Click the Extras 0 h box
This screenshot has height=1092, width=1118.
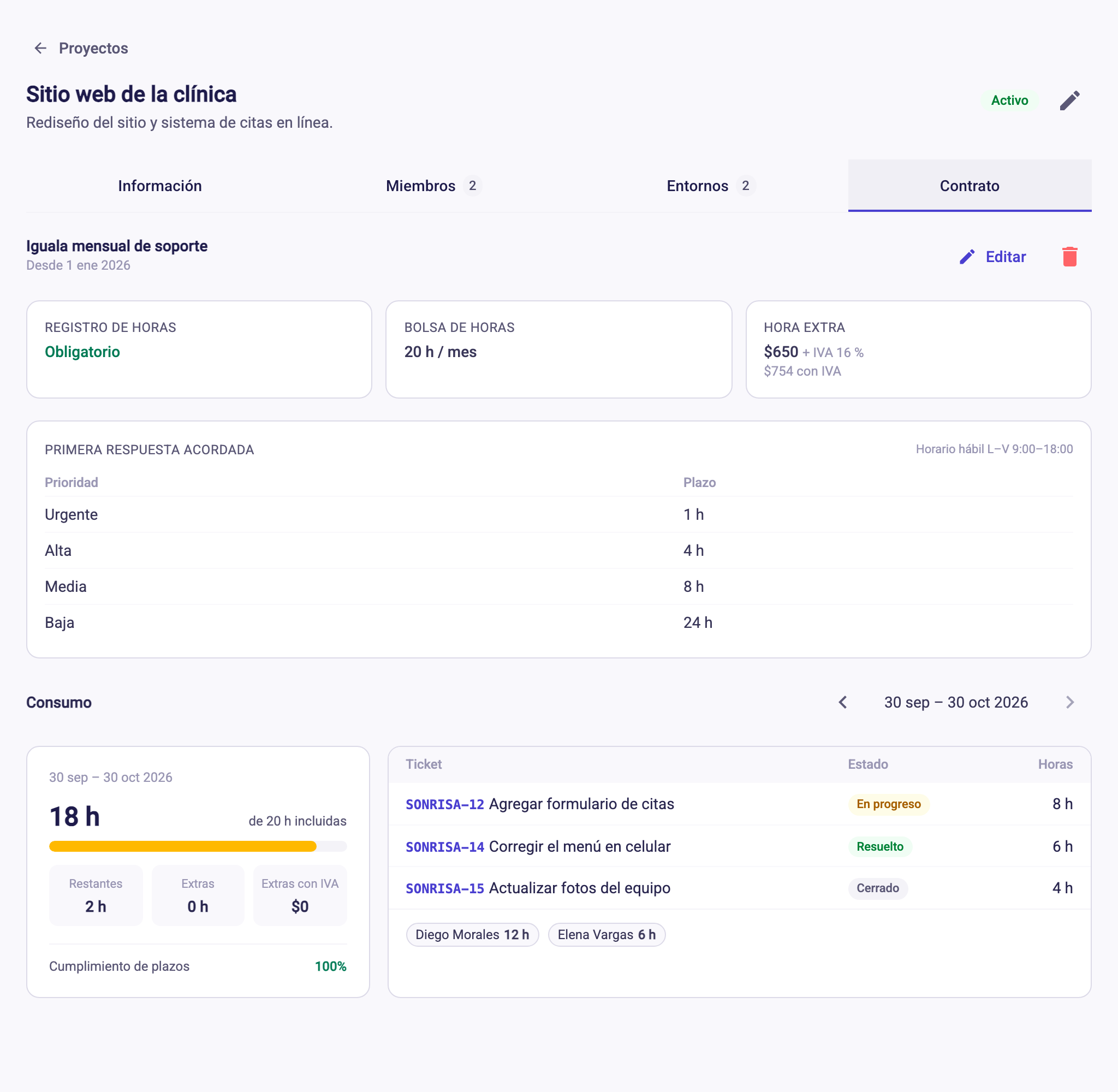(198, 895)
